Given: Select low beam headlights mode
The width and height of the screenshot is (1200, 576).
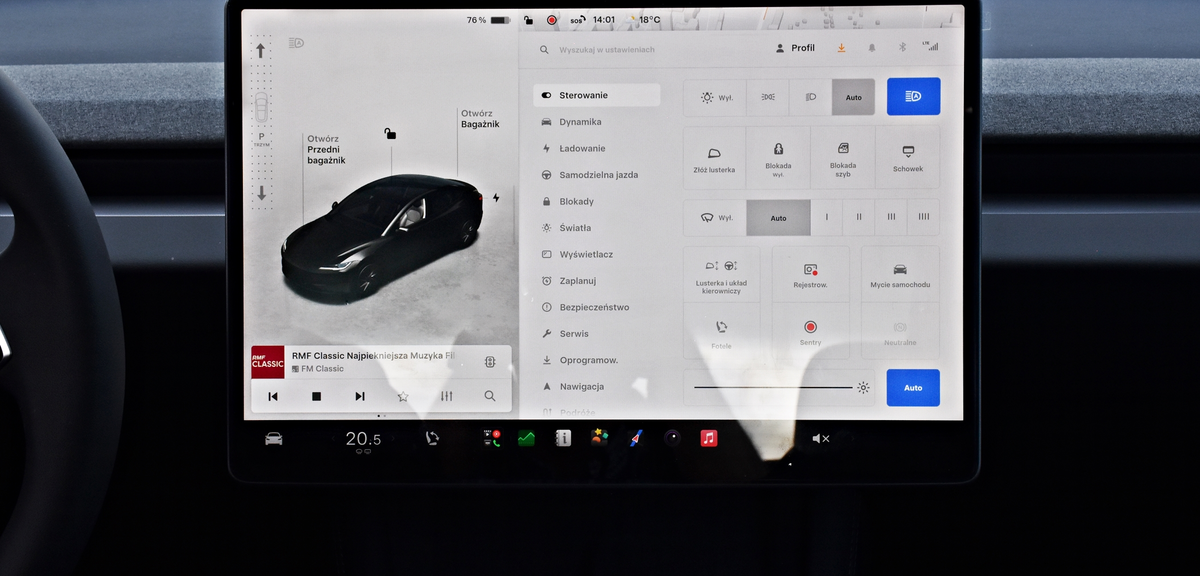Looking at the screenshot, I should tap(810, 97).
